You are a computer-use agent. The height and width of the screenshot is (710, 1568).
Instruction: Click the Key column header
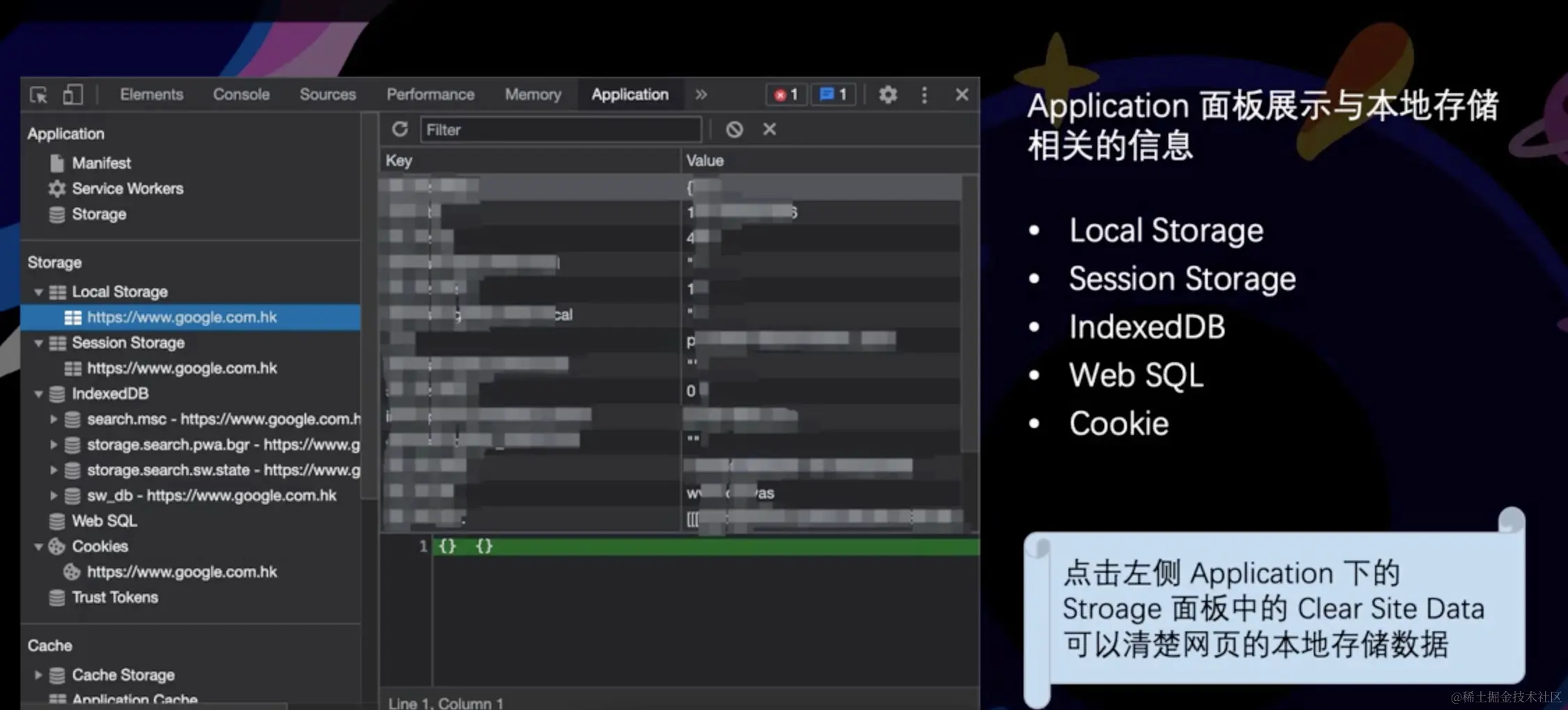coord(530,161)
